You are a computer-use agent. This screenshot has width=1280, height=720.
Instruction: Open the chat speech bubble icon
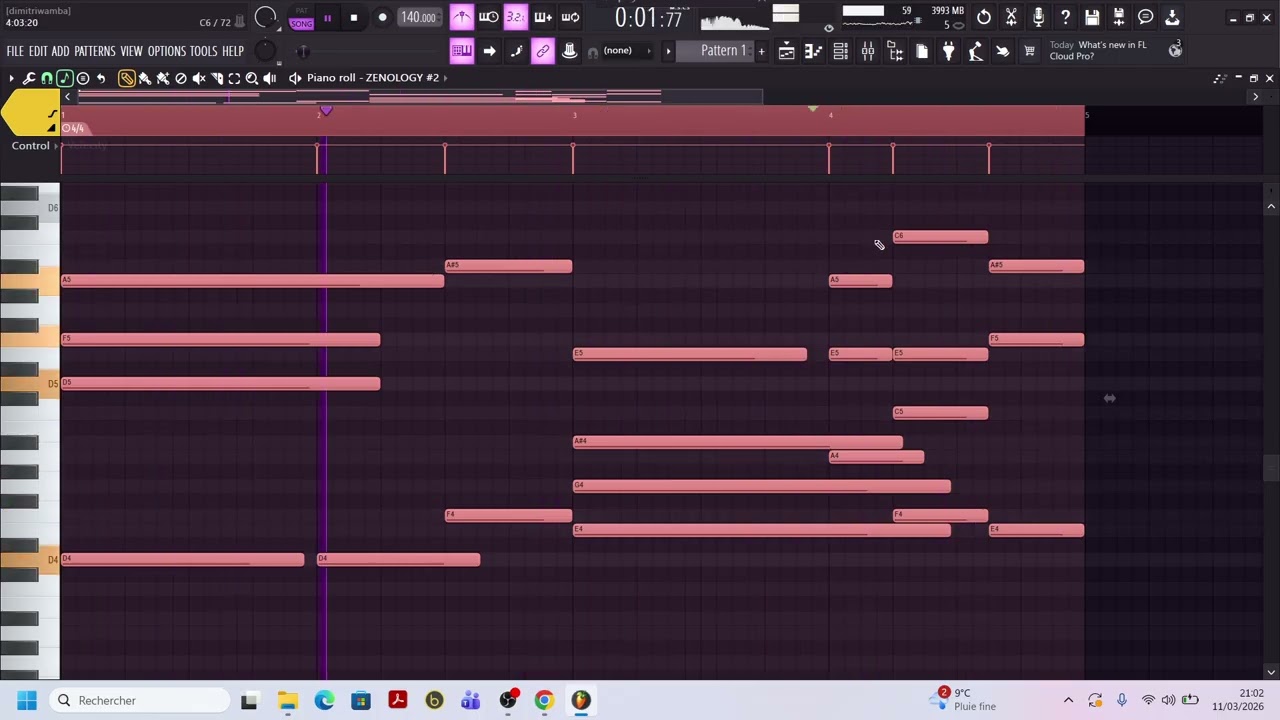[x=1146, y=17]
